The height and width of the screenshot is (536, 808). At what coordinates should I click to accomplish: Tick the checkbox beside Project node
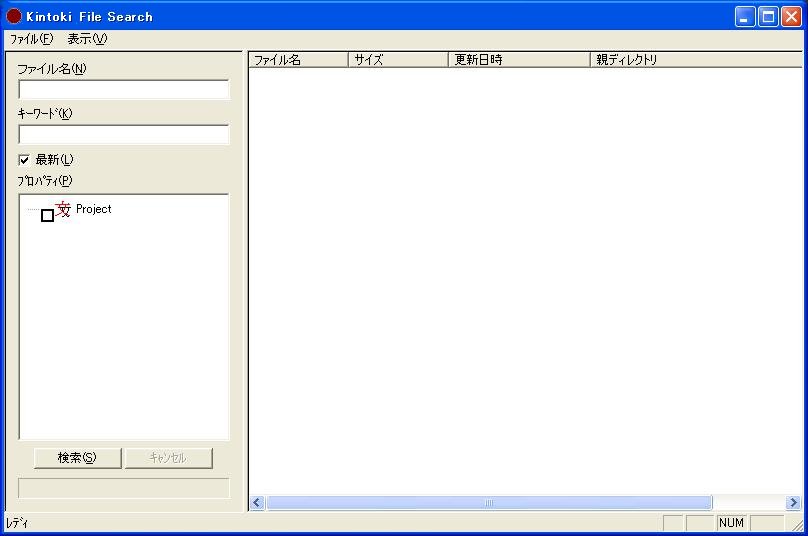47,215
